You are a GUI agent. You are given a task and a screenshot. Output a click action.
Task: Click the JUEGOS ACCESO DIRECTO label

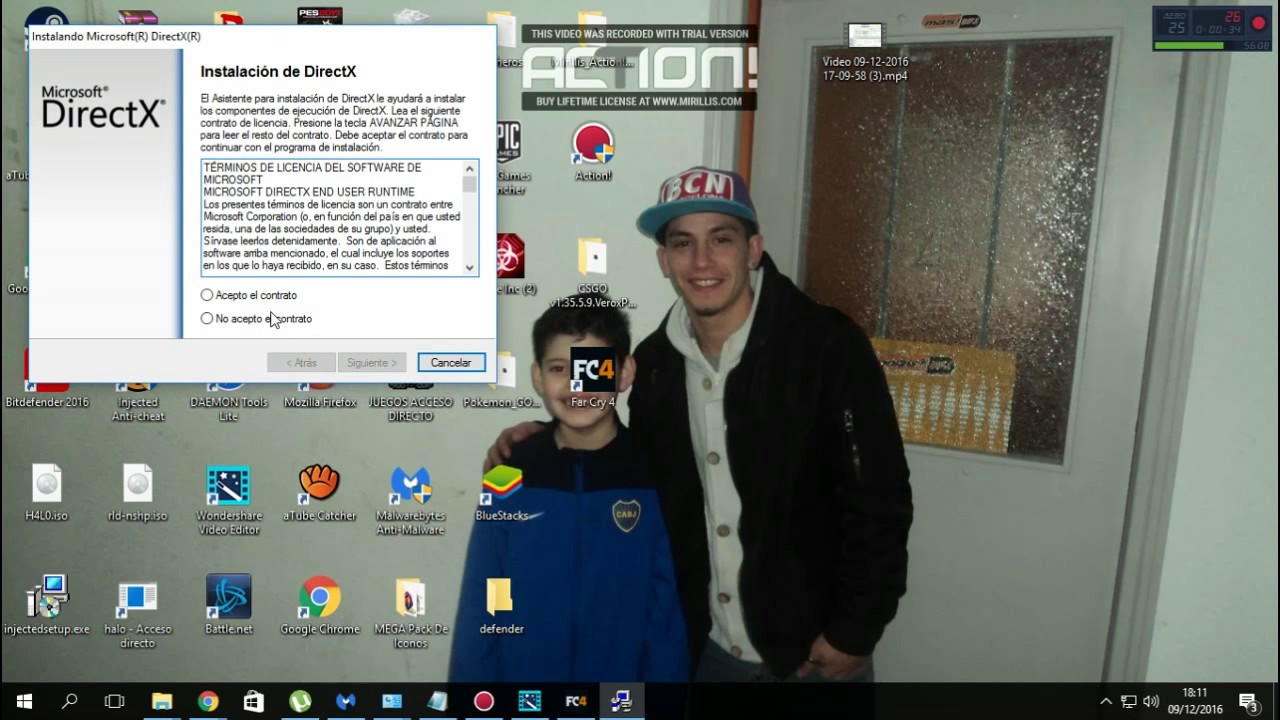(x=410, y=409)
